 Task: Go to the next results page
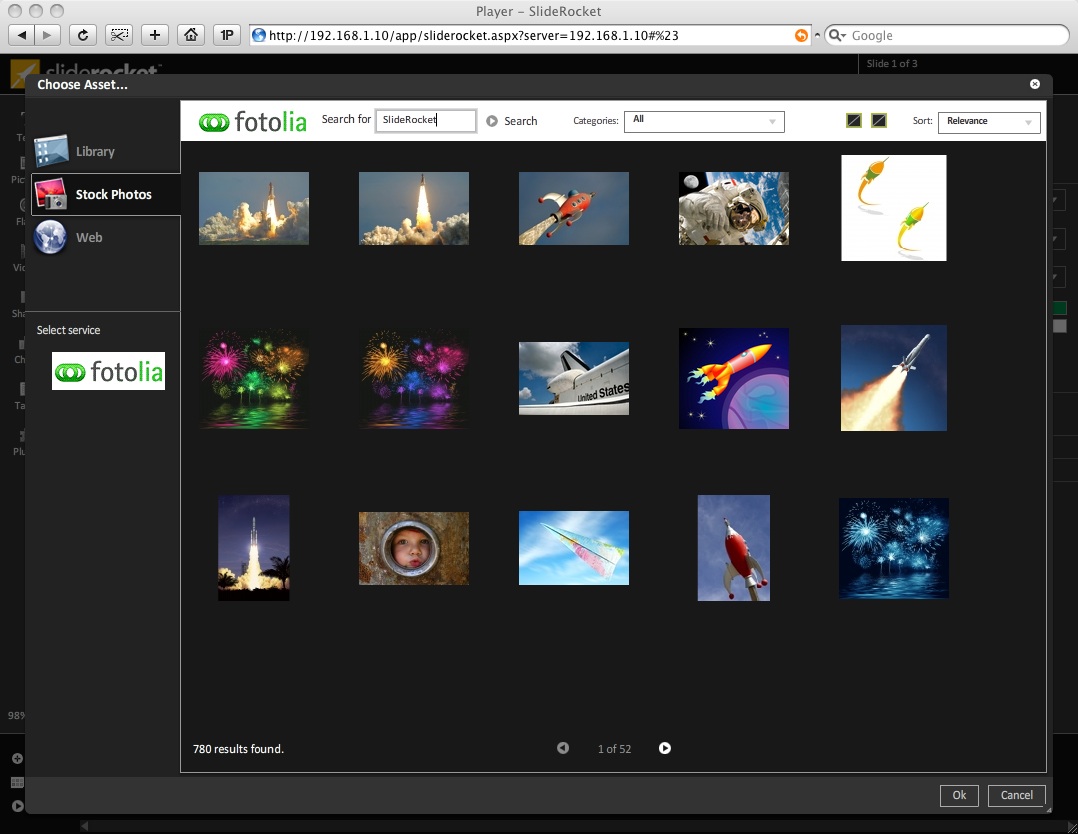tap(665, 748)
